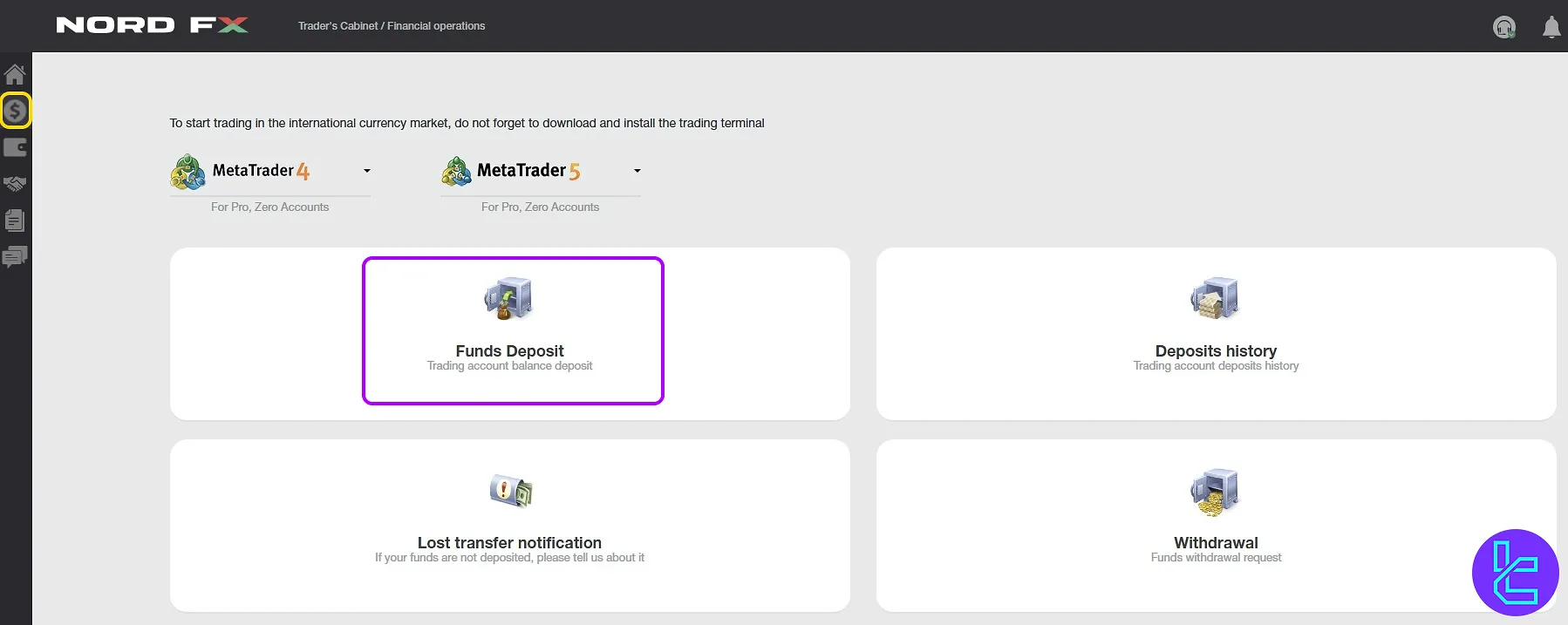Click 'Trading account balance deposit' text
The image size is (1568, 625).
click(509, 366)
